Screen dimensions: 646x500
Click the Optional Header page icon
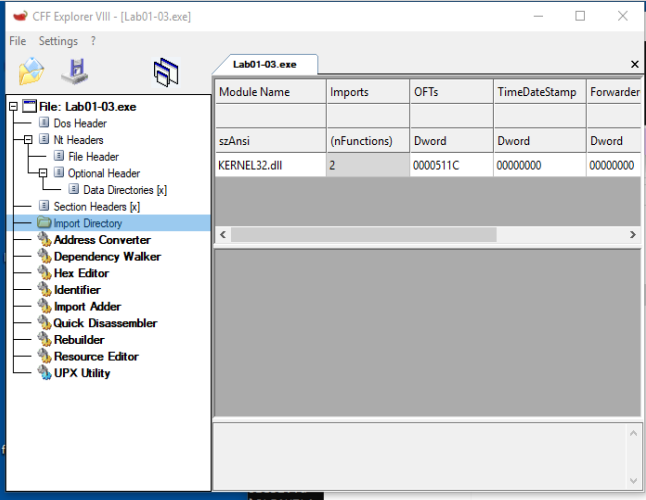(59, 173)
